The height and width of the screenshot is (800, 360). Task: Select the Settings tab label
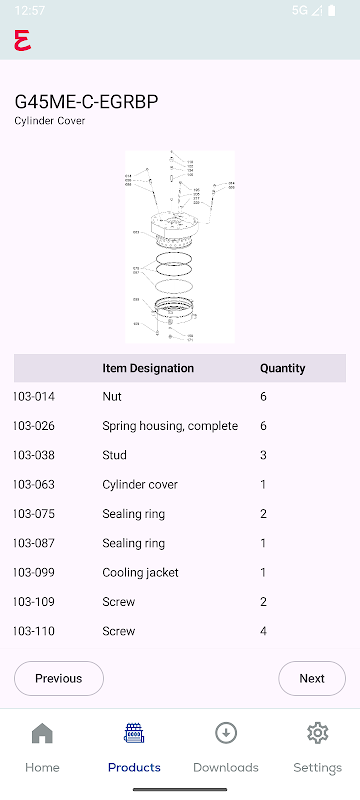click(x=317, y=768)
